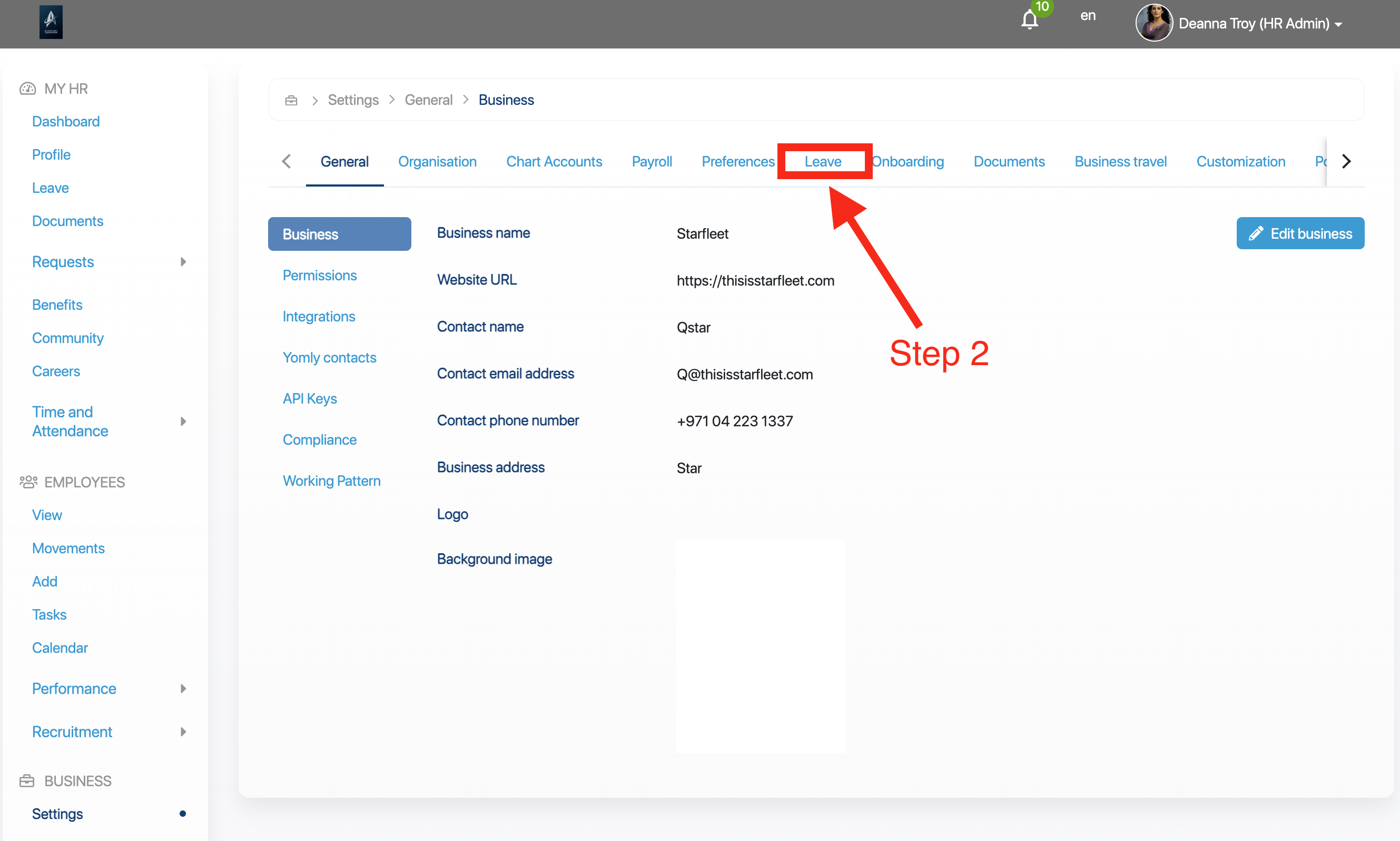Viewport: 1400px width, 841px height.
Task: Change language via en selector
Action: [x=1087, y=16]
